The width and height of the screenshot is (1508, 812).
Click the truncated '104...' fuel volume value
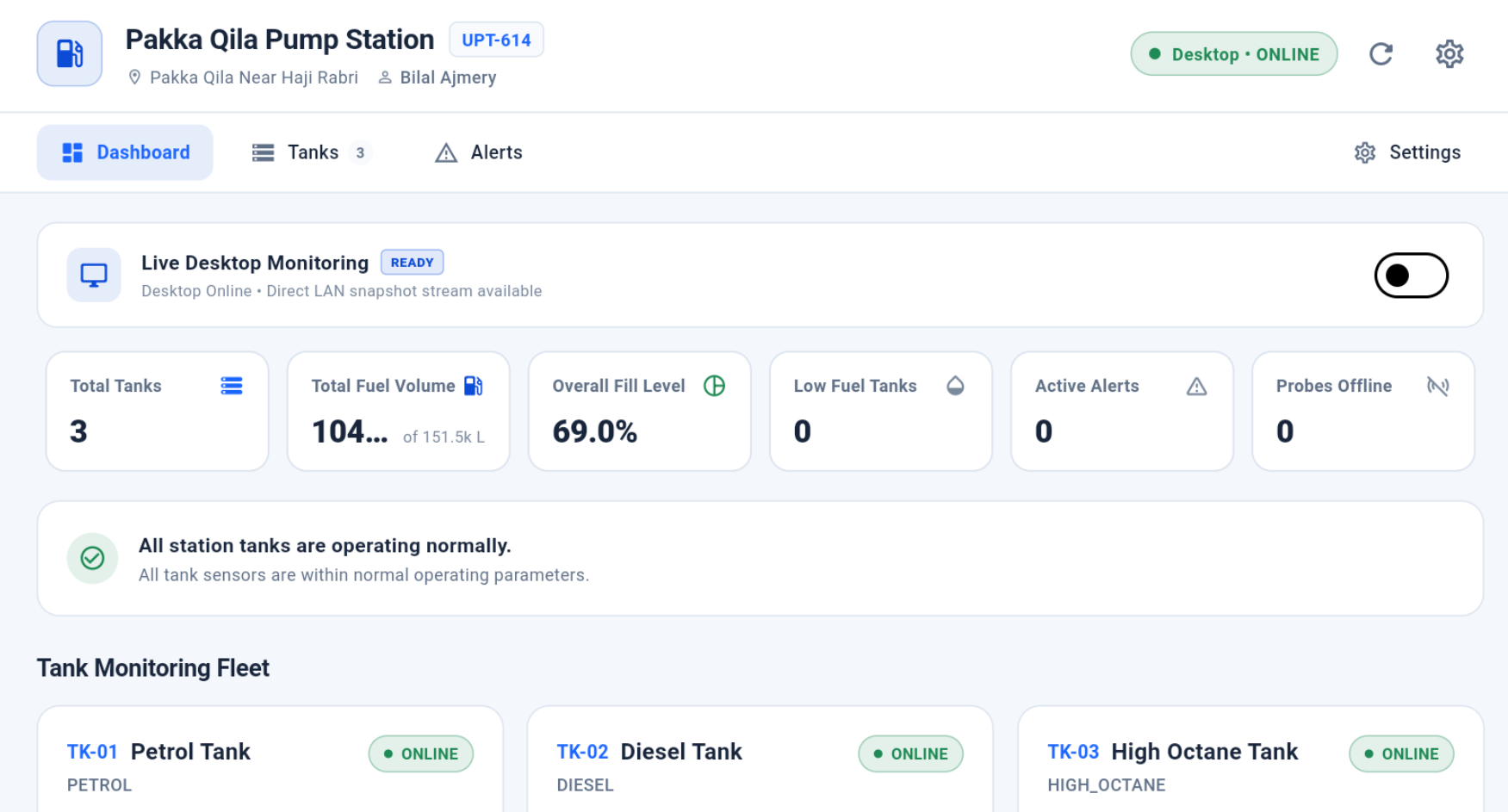tap(350, 431)
